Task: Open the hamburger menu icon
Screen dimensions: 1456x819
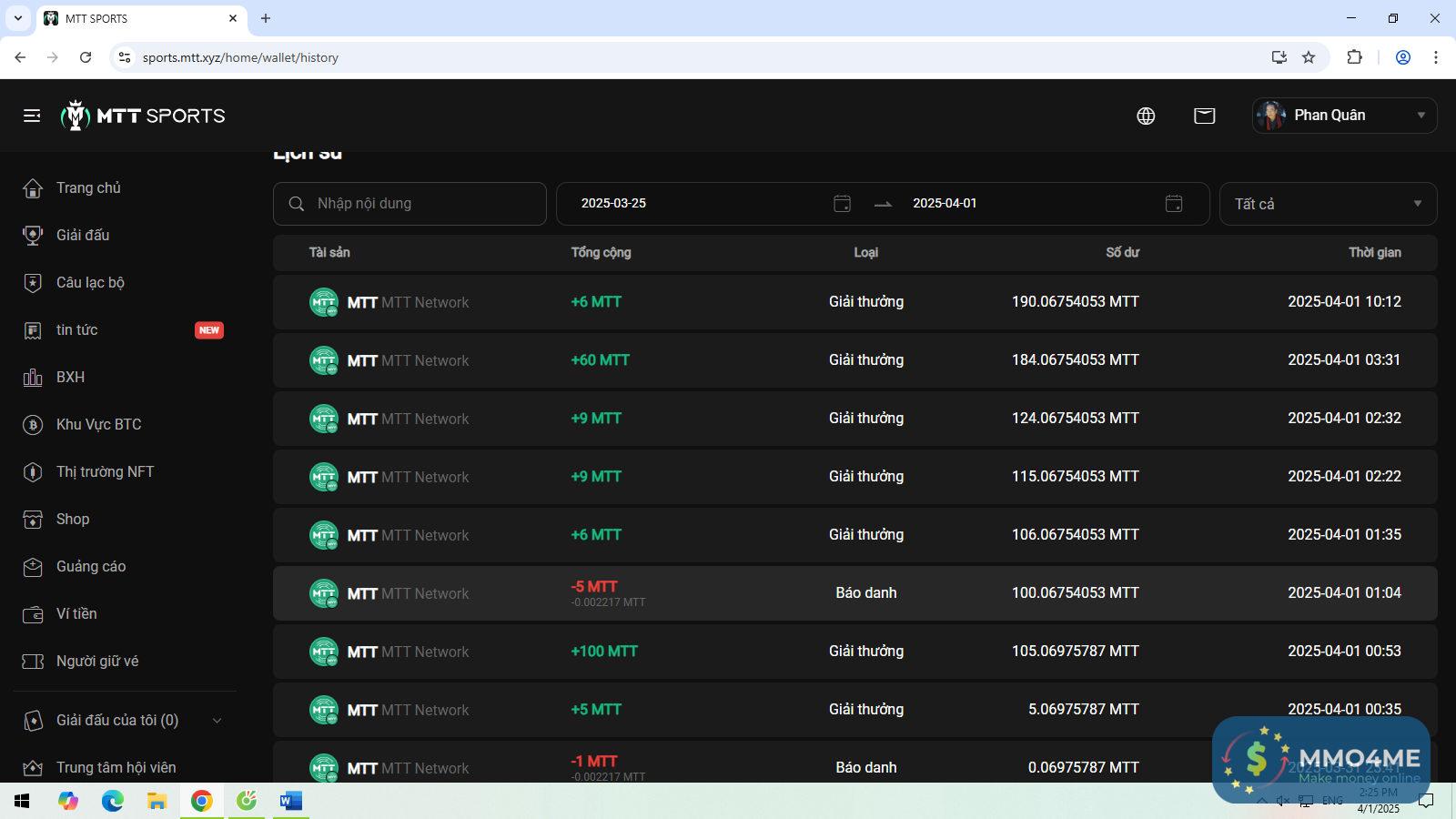Action: click(x=32, y=116)
